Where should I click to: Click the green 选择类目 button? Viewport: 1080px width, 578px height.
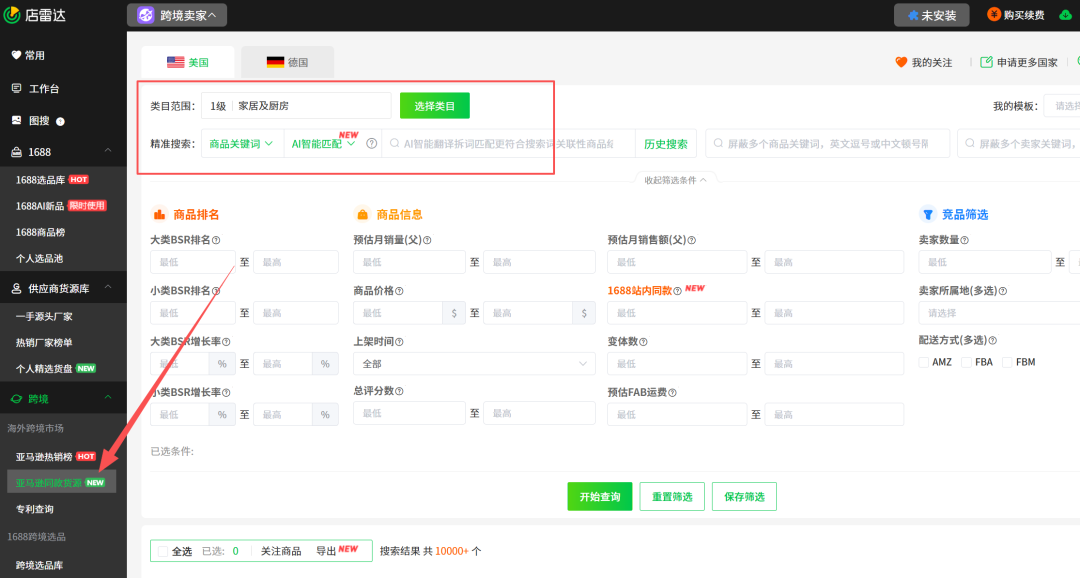click(434, 105)
